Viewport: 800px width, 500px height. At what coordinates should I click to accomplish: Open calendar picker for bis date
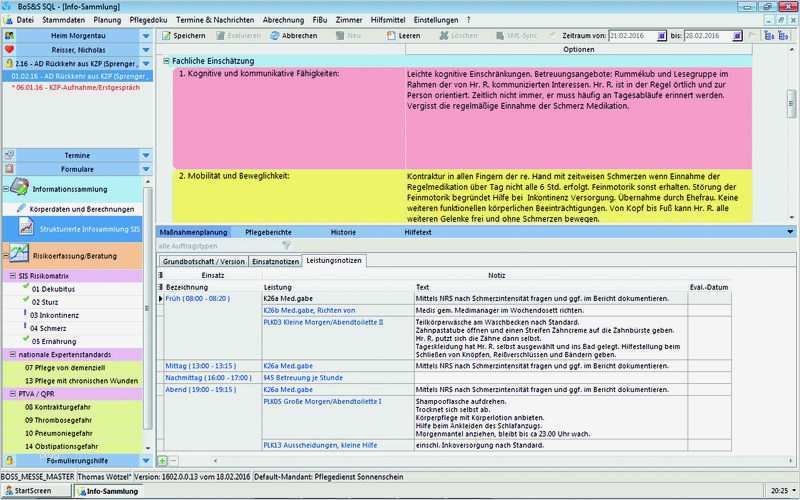pyautogui.click(x=737, y=36)
